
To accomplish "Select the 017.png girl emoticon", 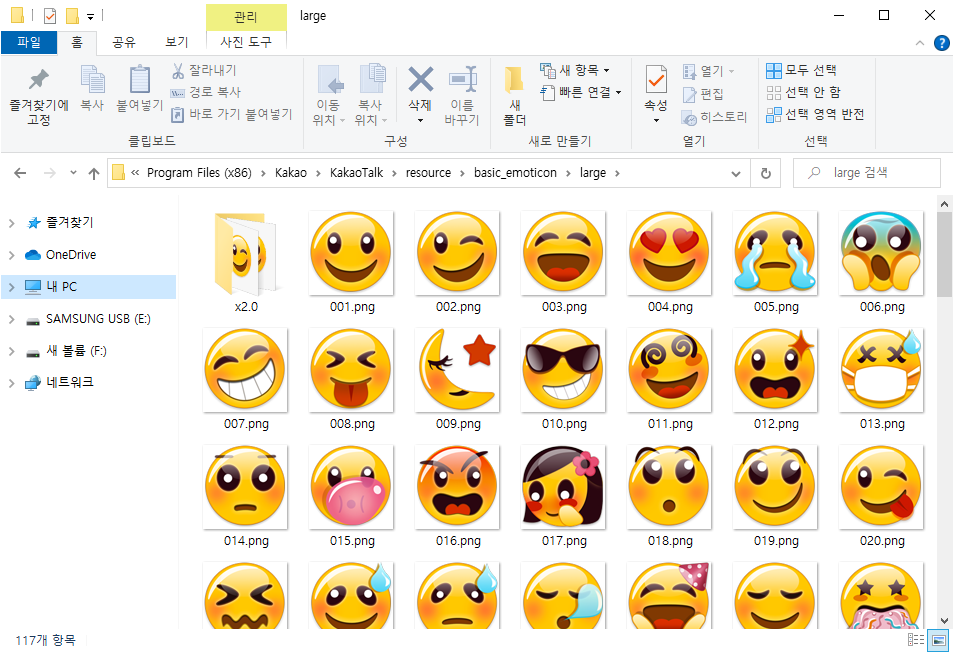I will click(564, 495).
